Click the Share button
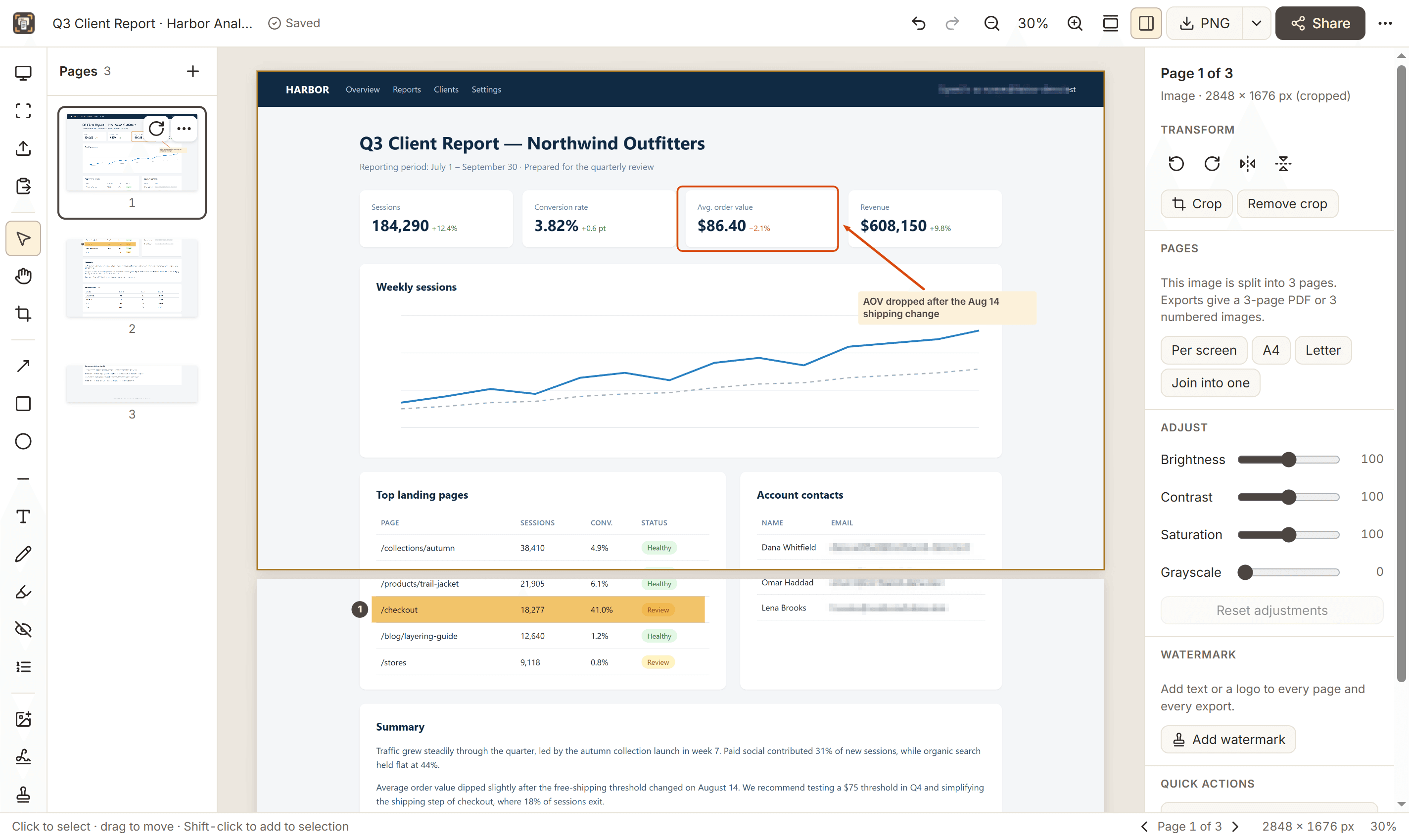Viewport: 1409px width, 840px height. pyautogui.click(x=1319, y=23)
